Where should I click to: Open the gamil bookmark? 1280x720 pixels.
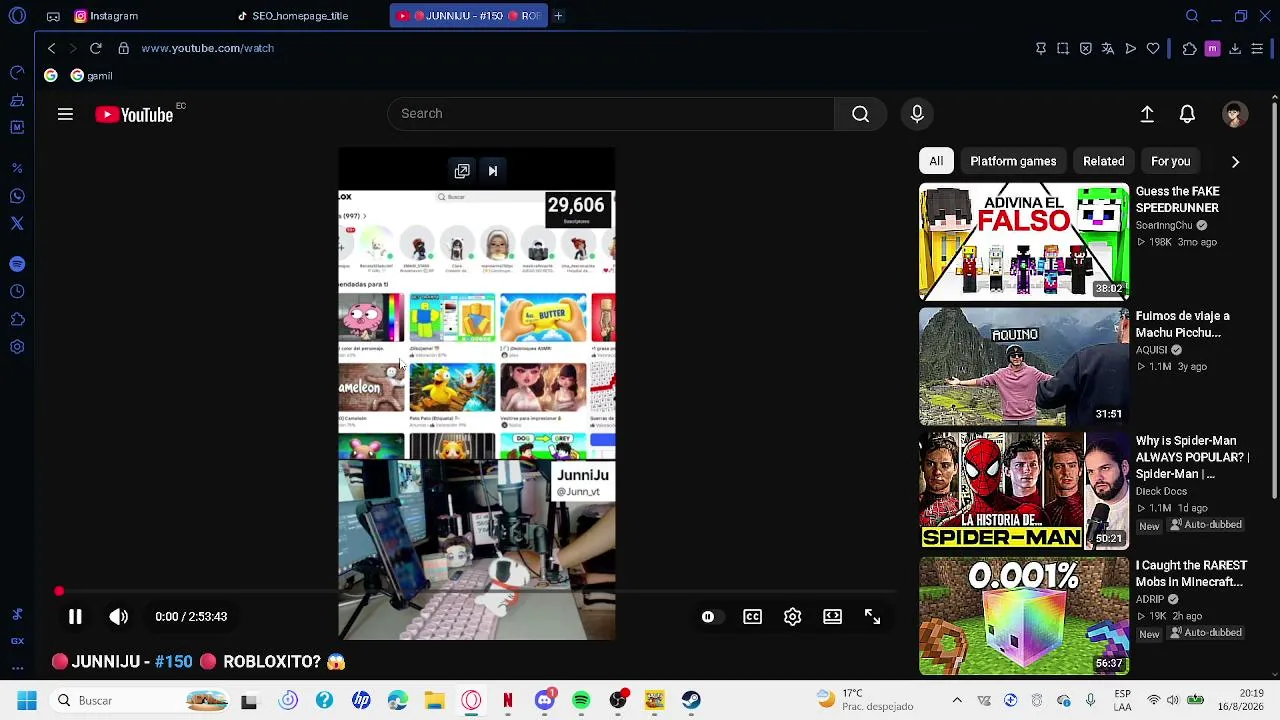91,76
